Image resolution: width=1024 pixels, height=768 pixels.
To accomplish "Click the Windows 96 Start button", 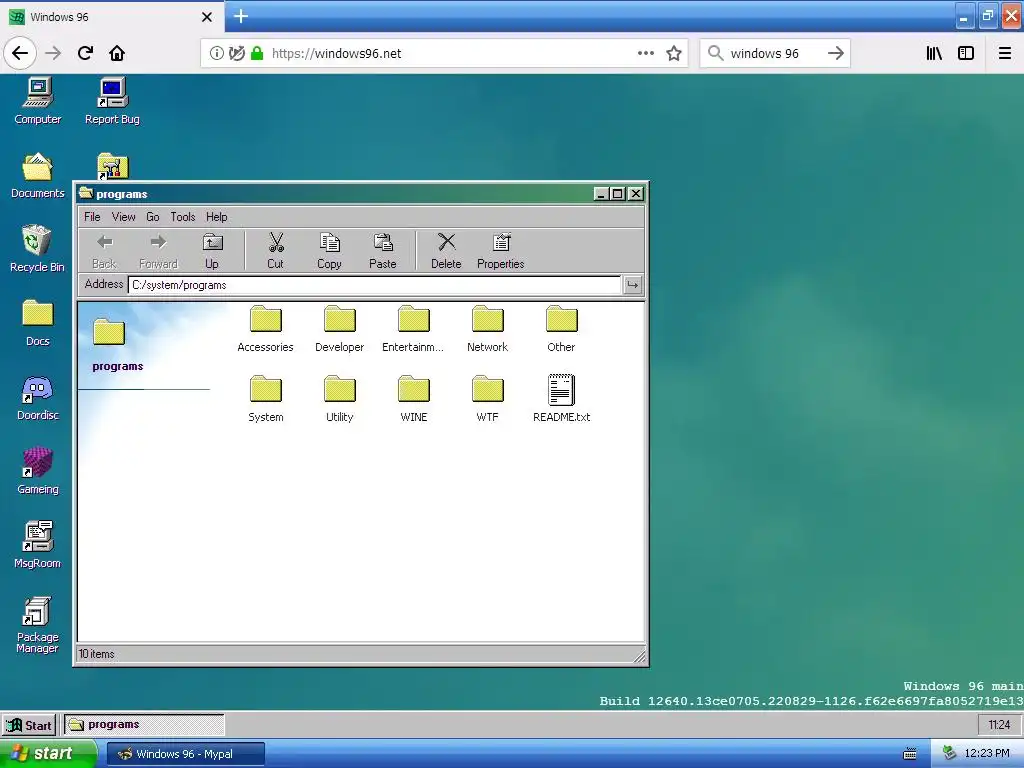I will (x=29, y=725).
